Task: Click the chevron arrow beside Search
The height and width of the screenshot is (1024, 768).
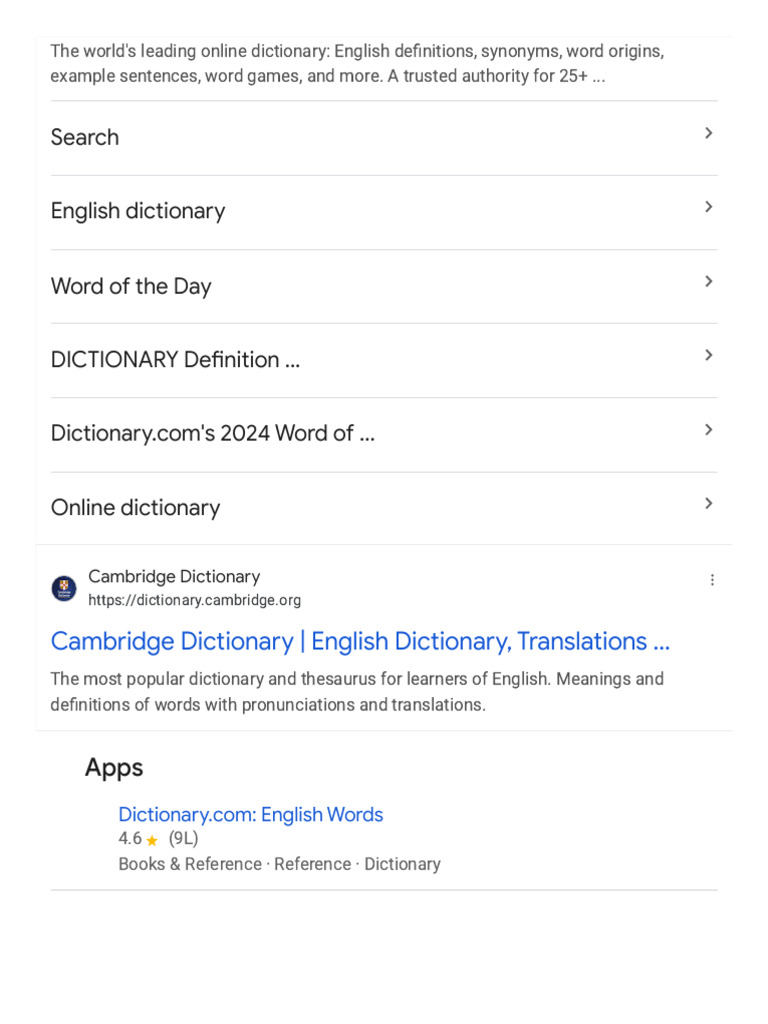Action: (709, 133)
